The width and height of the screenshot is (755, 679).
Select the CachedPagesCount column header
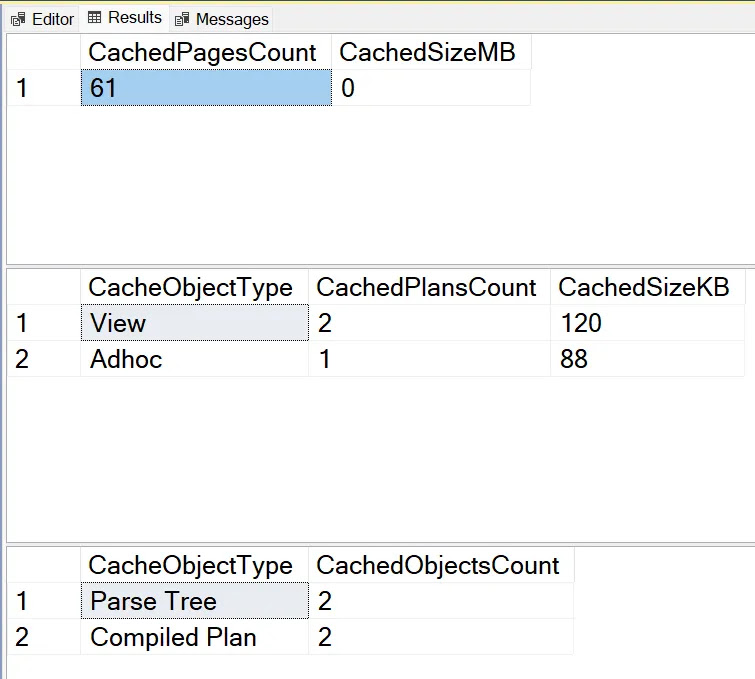click(x=206, y=52)
